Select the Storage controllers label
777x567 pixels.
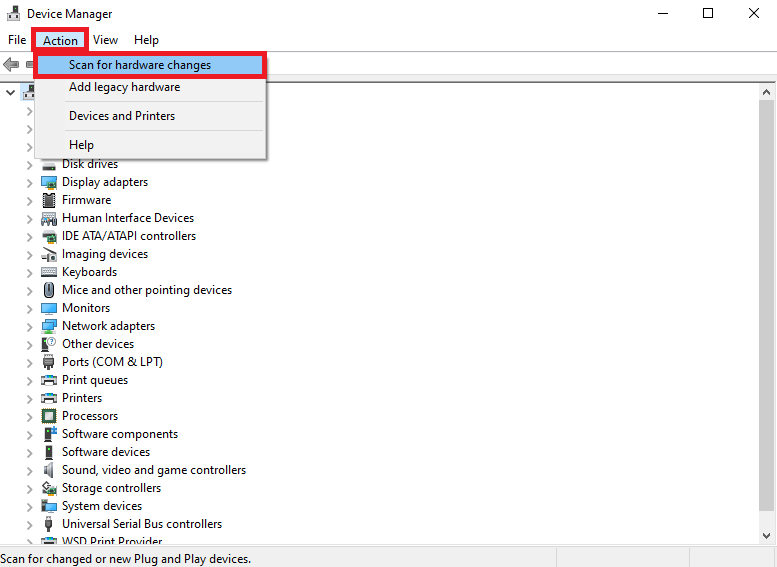pyautogui.click(x=111, y=488)
